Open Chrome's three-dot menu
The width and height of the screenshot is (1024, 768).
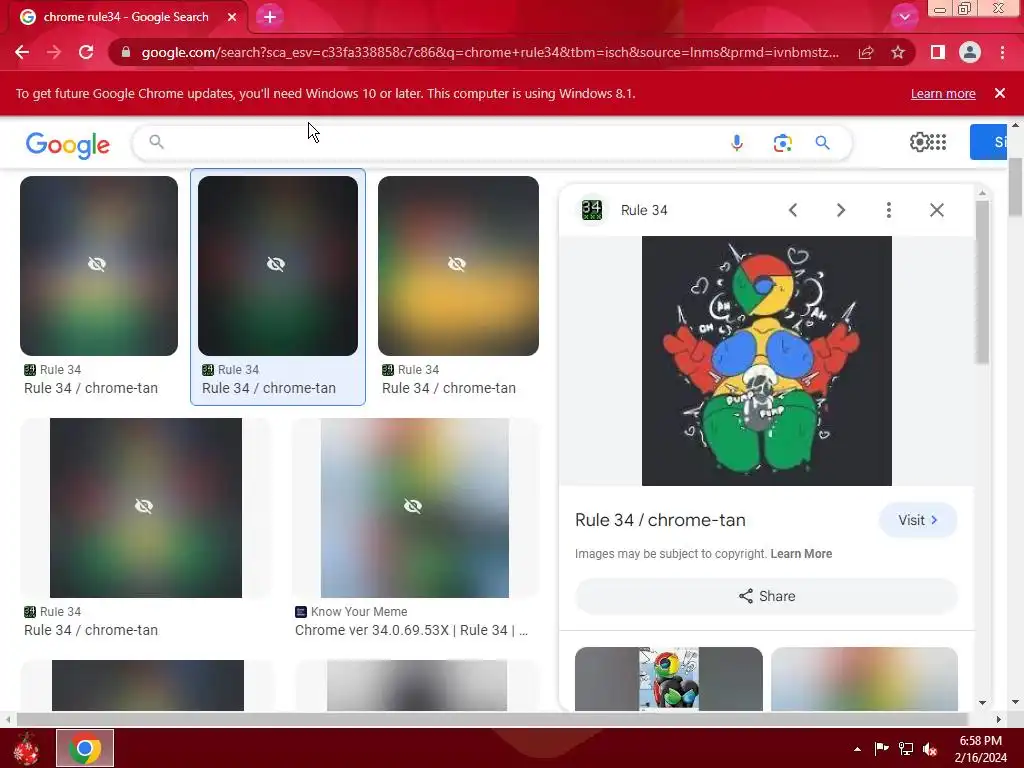click(x=1002, y=52)
